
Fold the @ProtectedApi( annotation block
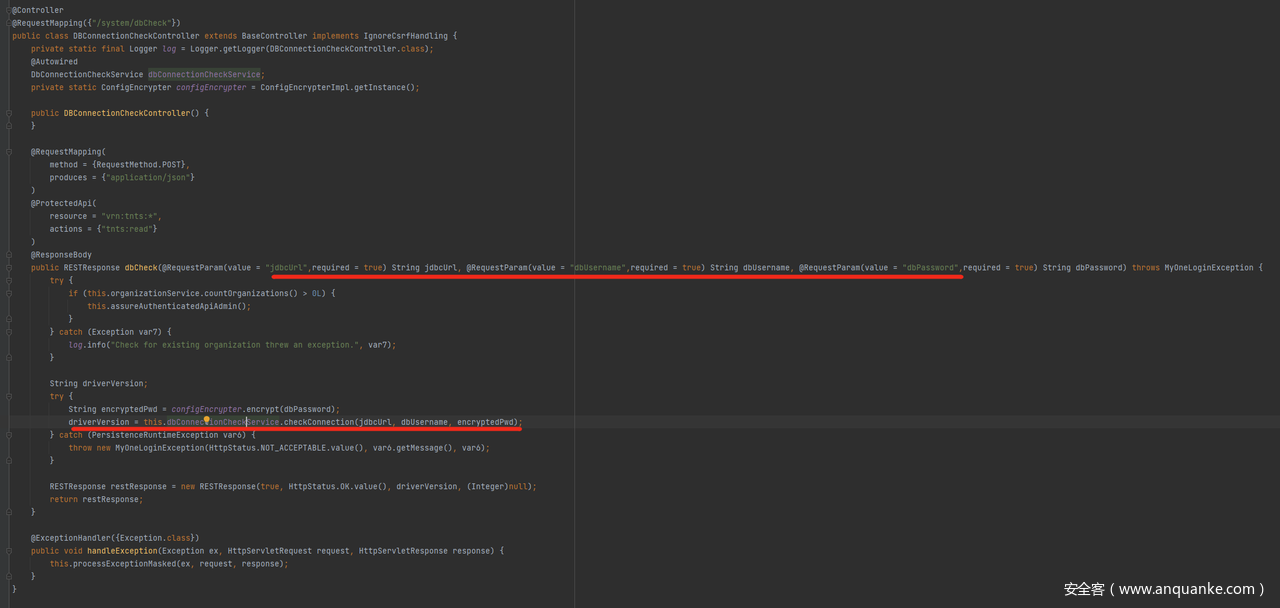coord(8,203)
